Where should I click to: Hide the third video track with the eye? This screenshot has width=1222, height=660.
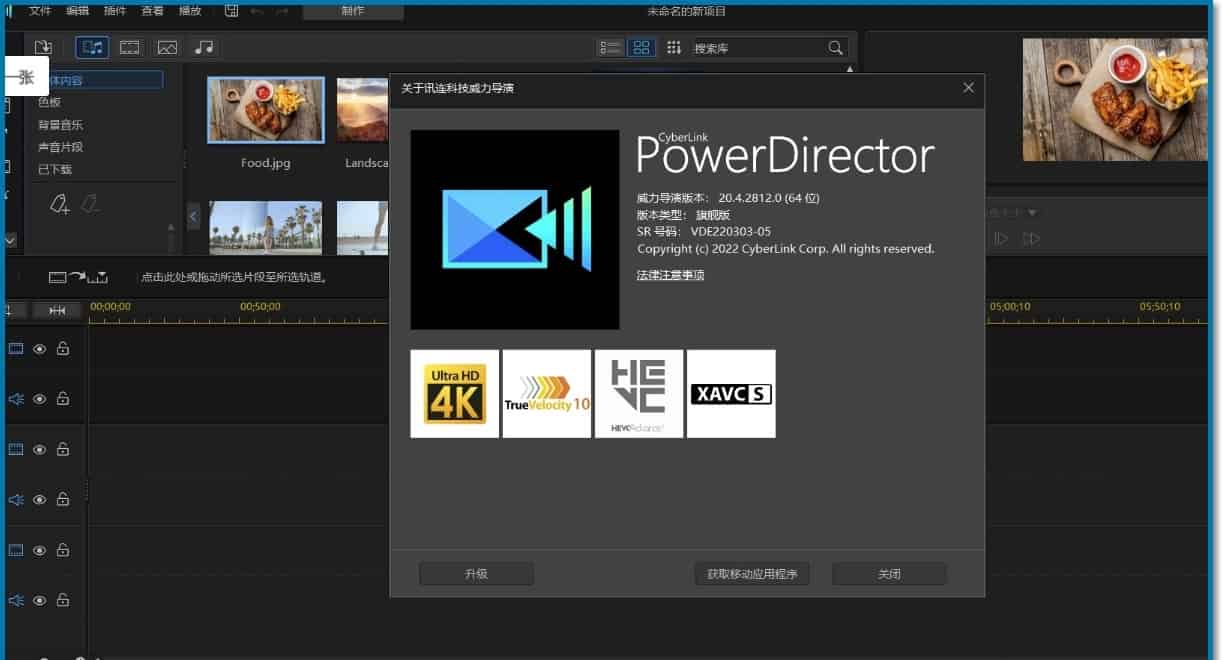(40, 550)
